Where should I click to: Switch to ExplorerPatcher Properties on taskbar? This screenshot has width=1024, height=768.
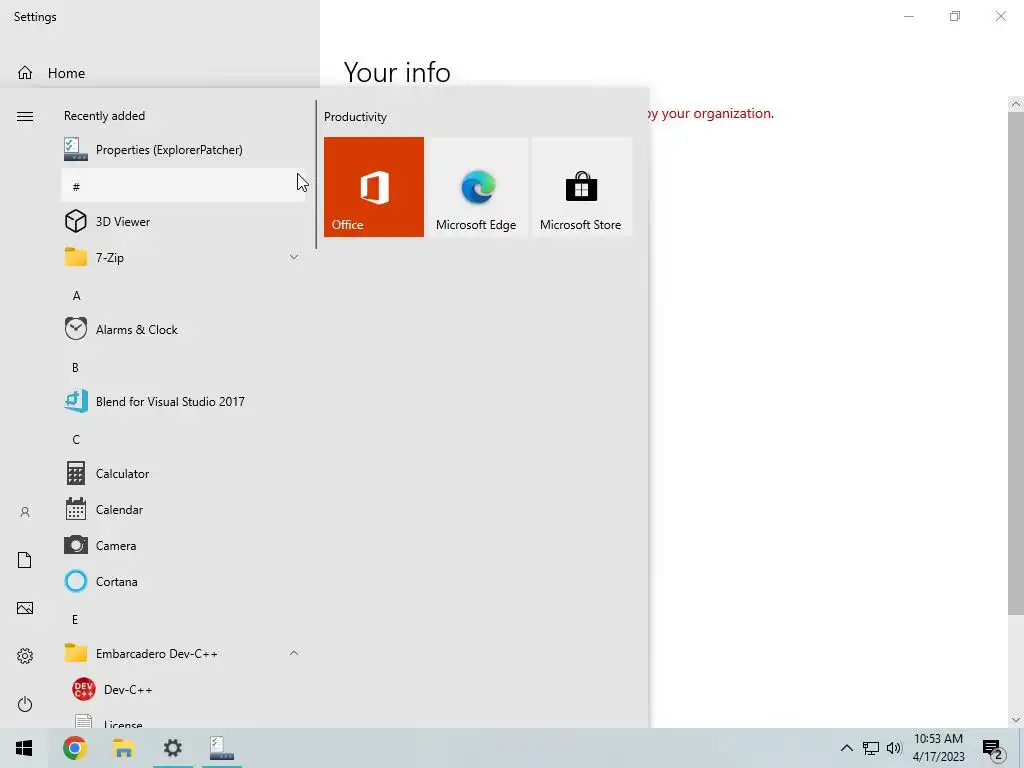[x=221, y=748]
